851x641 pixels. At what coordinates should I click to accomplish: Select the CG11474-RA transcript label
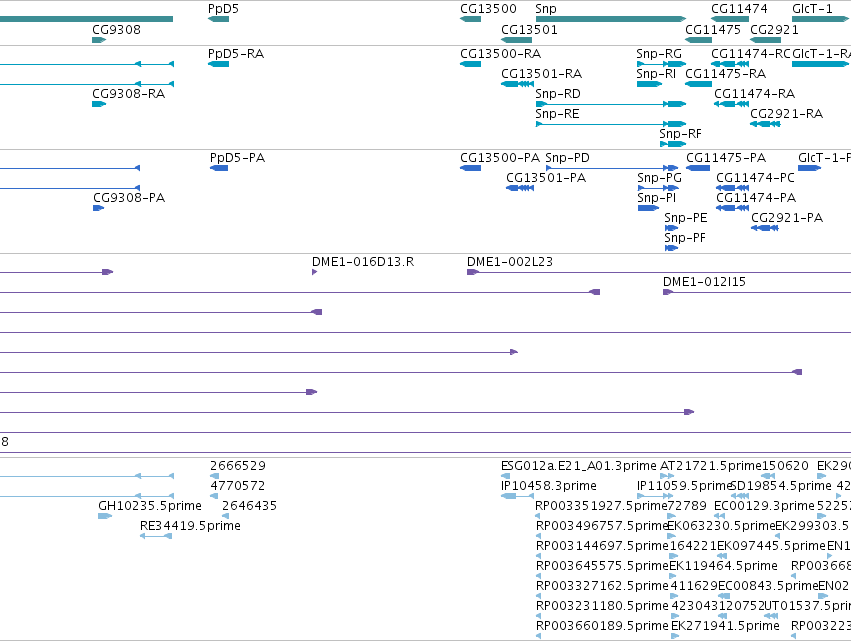click(754, 93)
